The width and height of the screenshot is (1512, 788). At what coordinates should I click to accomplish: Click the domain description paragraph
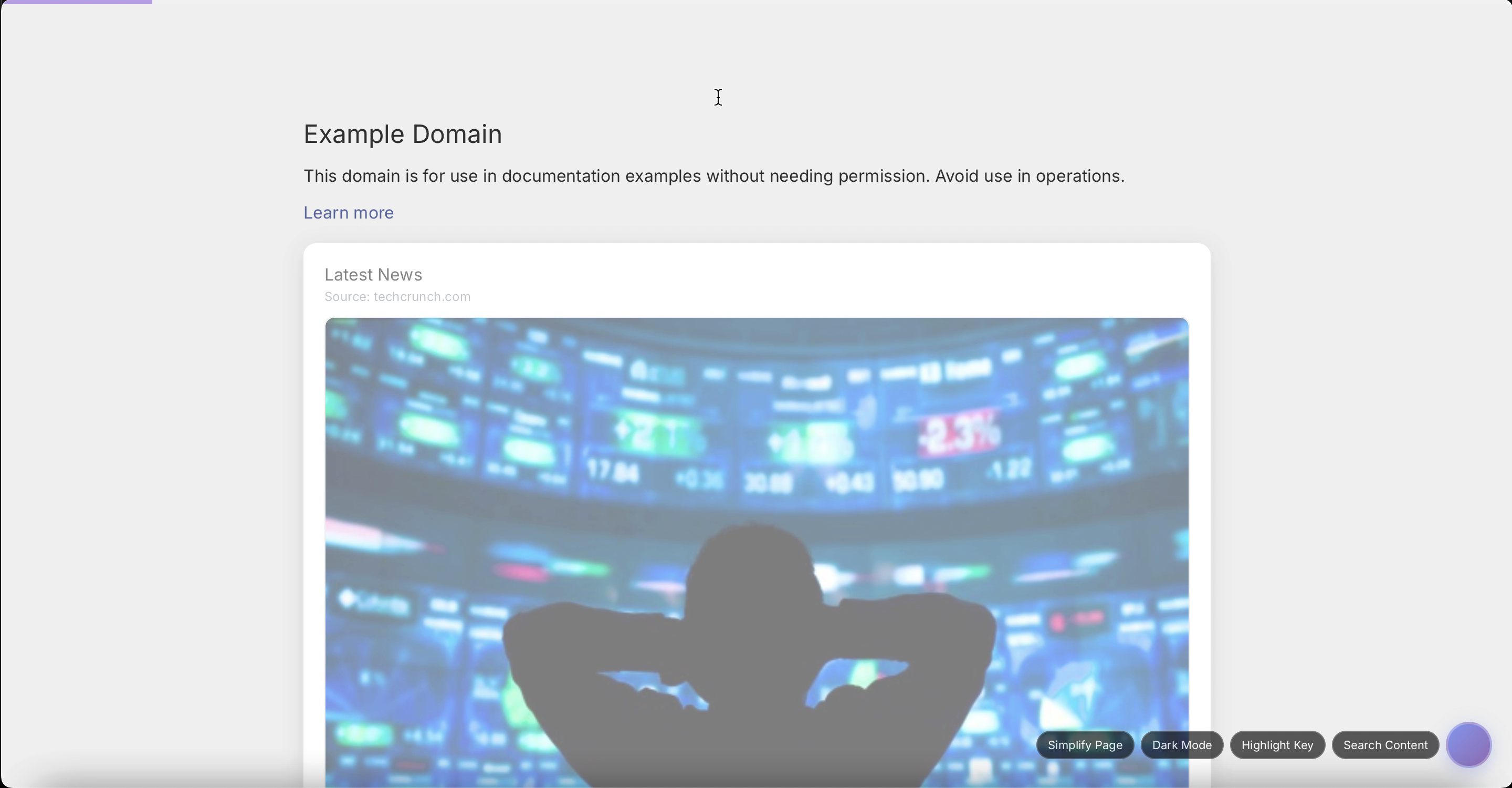pos(713,175)
